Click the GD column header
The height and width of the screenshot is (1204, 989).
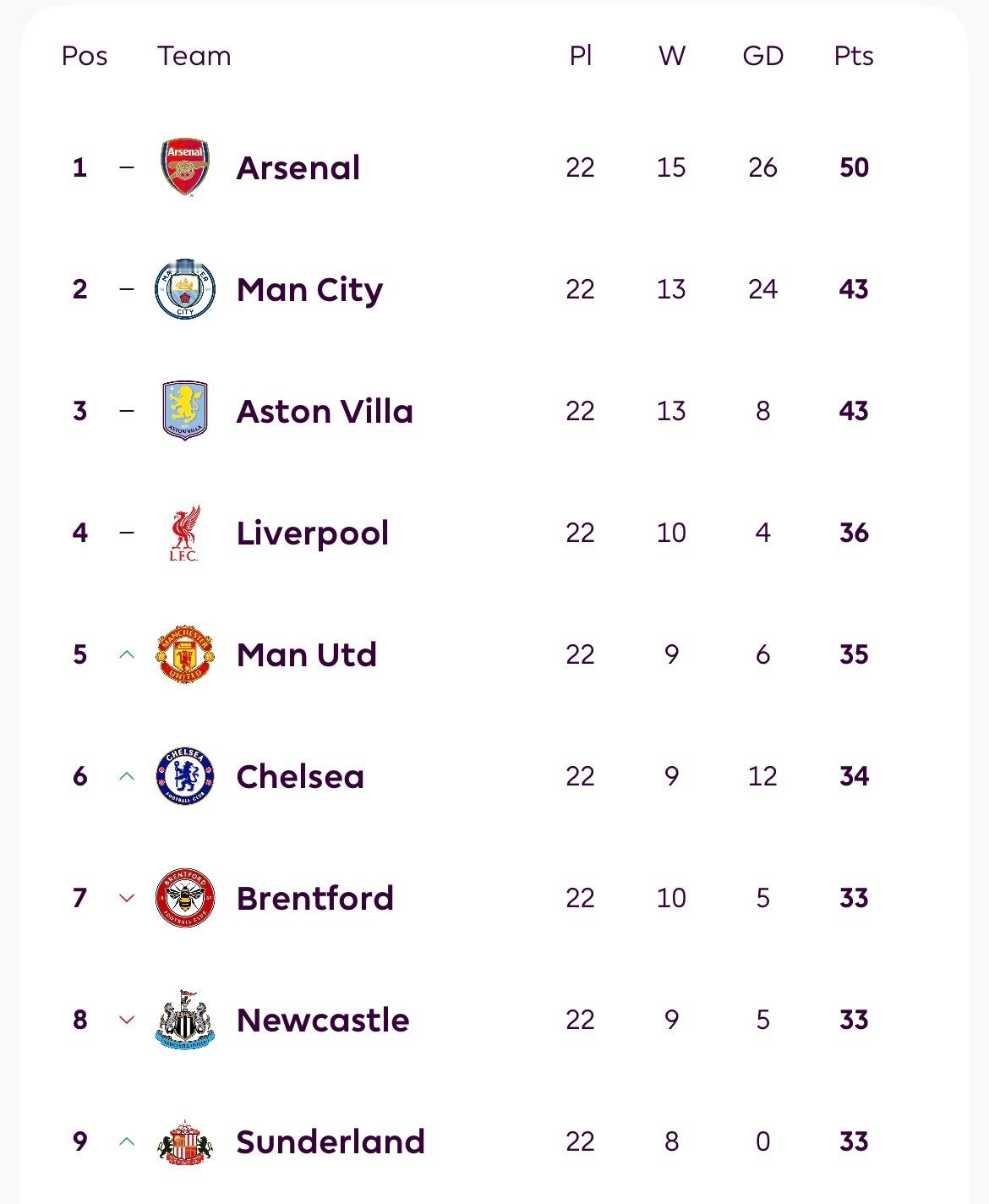pyautogui.click(x=762, y=56)
